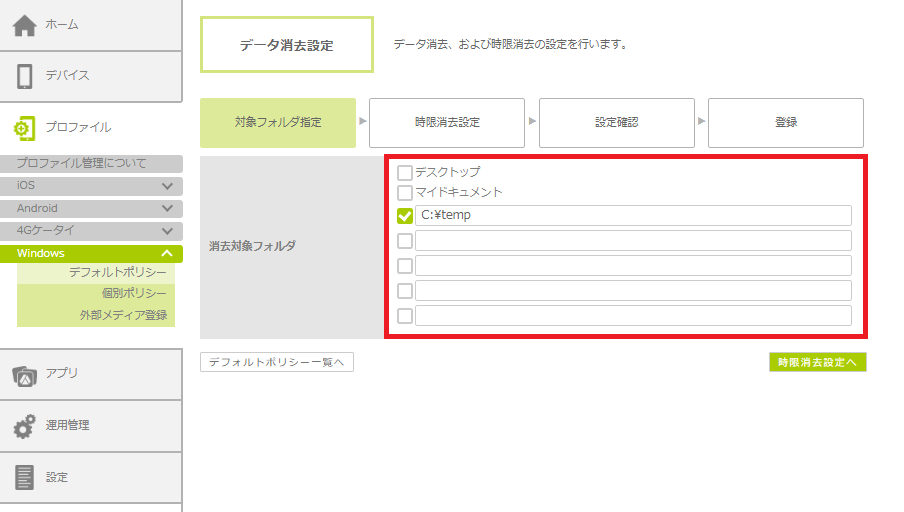Open the Devices phone icon
The image size is (904, 512).
[25, 76]
